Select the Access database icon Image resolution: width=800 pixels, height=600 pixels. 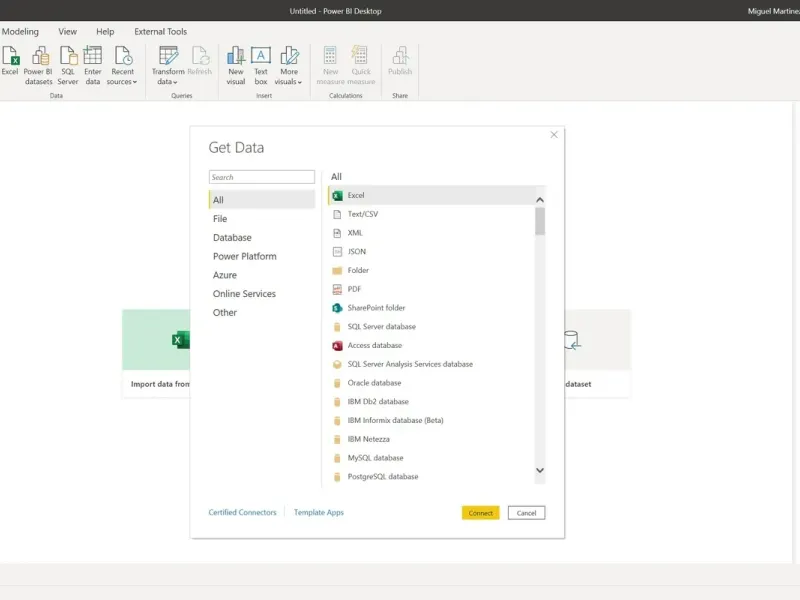[337, 346]
